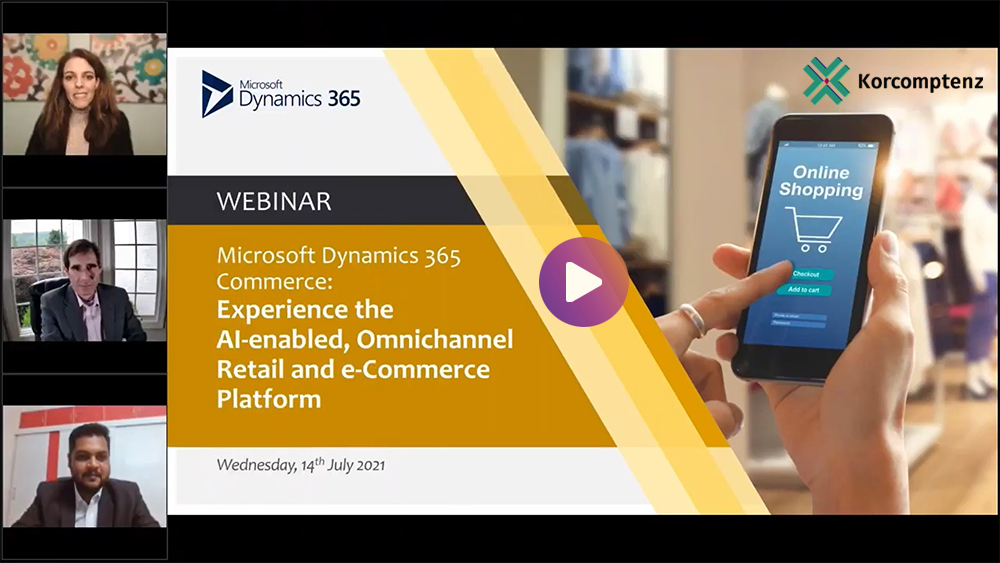The width and height of the screenshot is (1000, 563).
Task: Select the presenter with red wall thumbnail
Action: click(85, 466)
